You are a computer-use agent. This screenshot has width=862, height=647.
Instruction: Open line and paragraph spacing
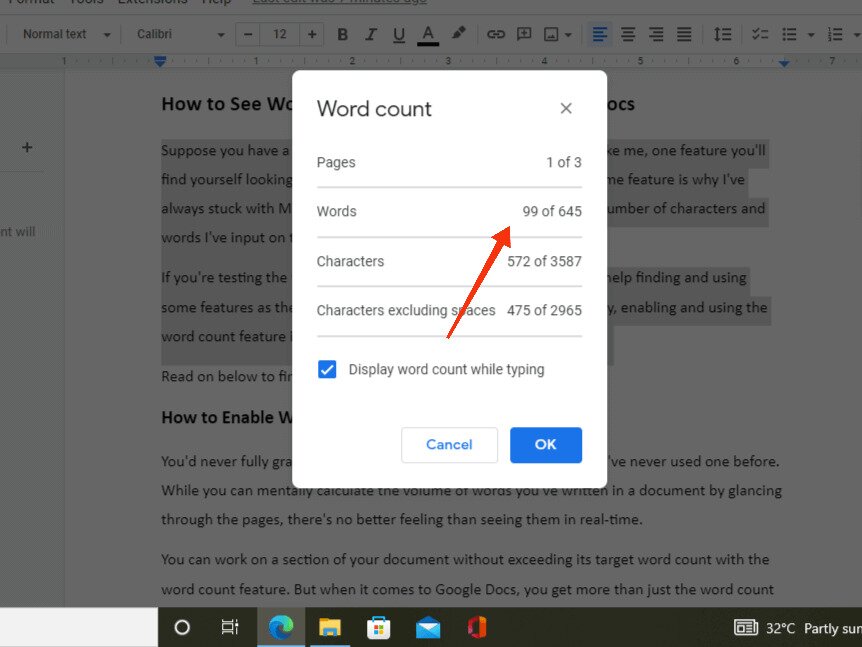(x=722, y=35)
